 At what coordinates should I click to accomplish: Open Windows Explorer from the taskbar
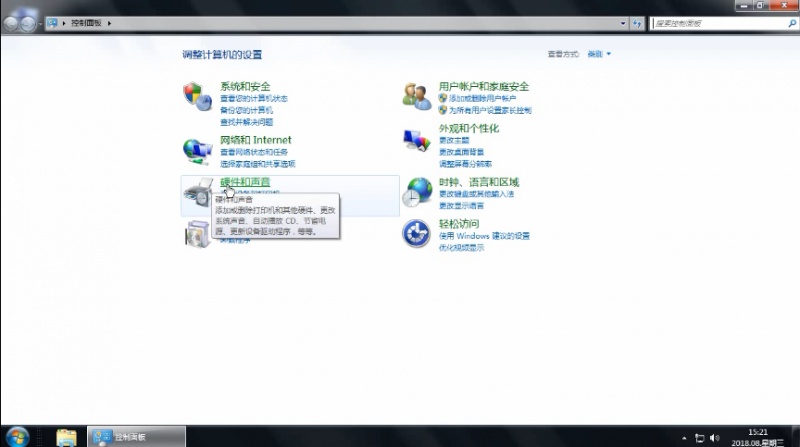pyautogui.click(x=66, y=437)
